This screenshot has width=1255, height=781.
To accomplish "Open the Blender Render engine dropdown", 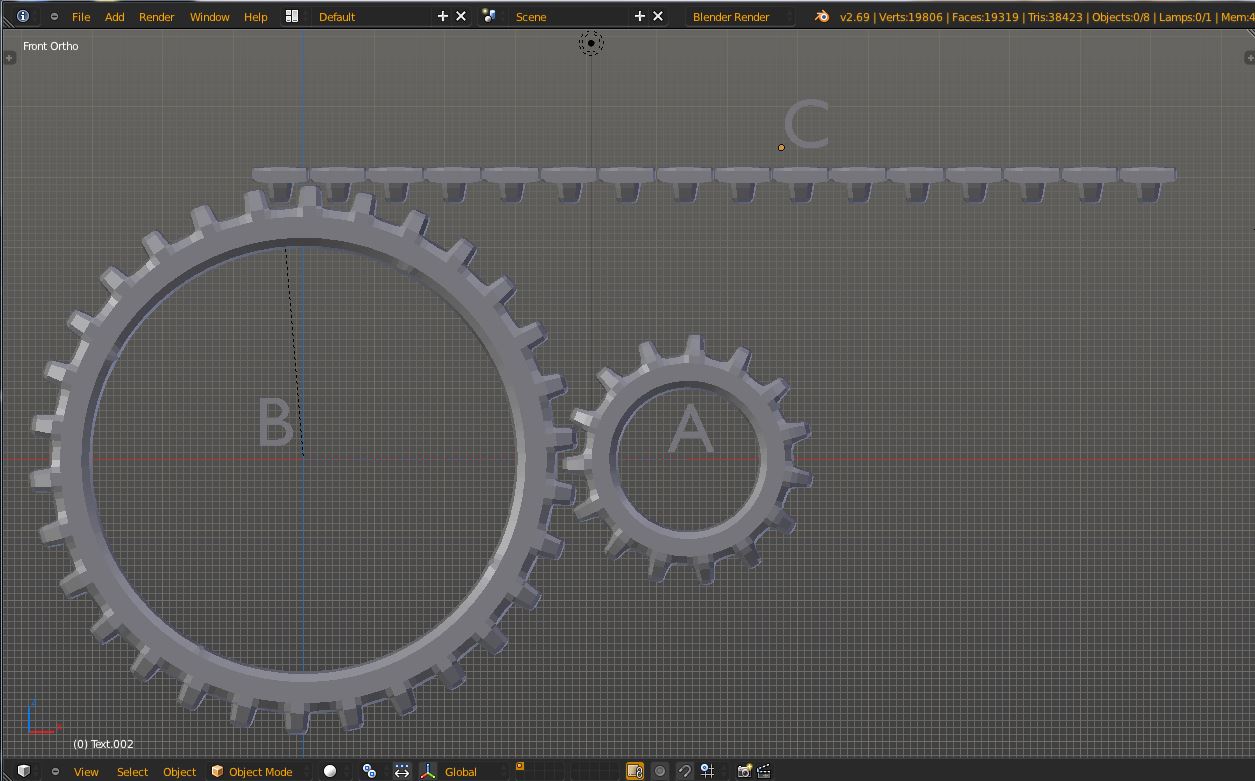I will (741, 16).
